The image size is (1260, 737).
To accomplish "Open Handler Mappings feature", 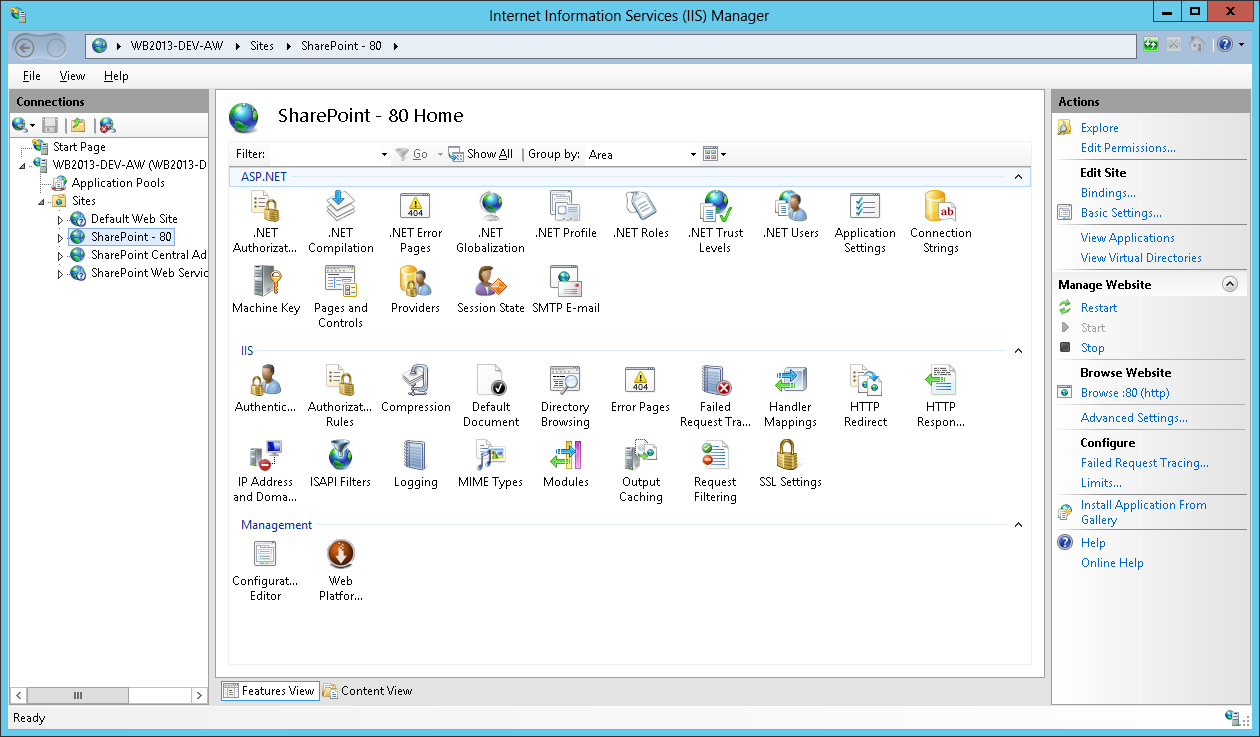I will point(790,396).
